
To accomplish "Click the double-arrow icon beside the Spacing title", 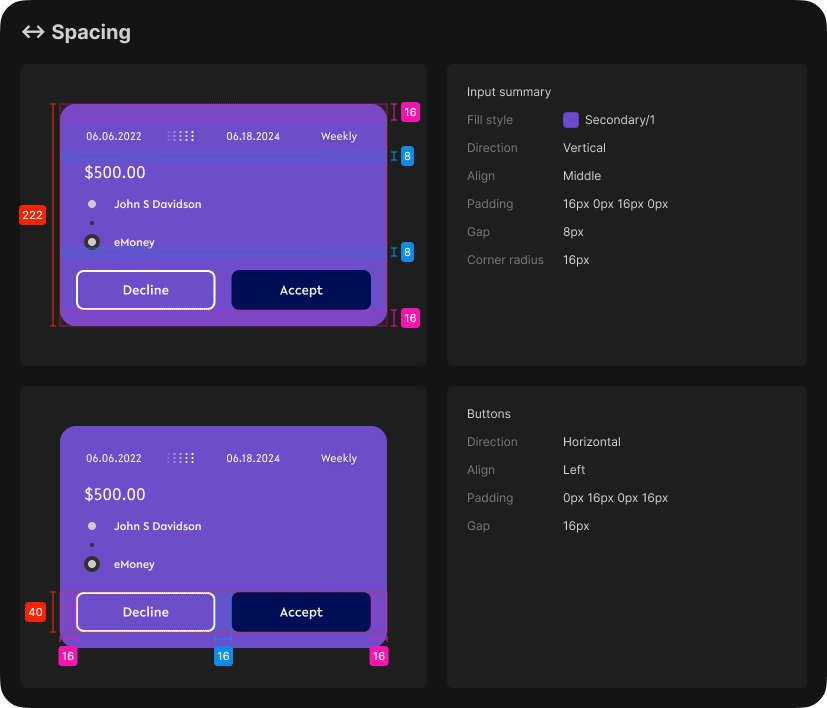I will tap(33, 32).
